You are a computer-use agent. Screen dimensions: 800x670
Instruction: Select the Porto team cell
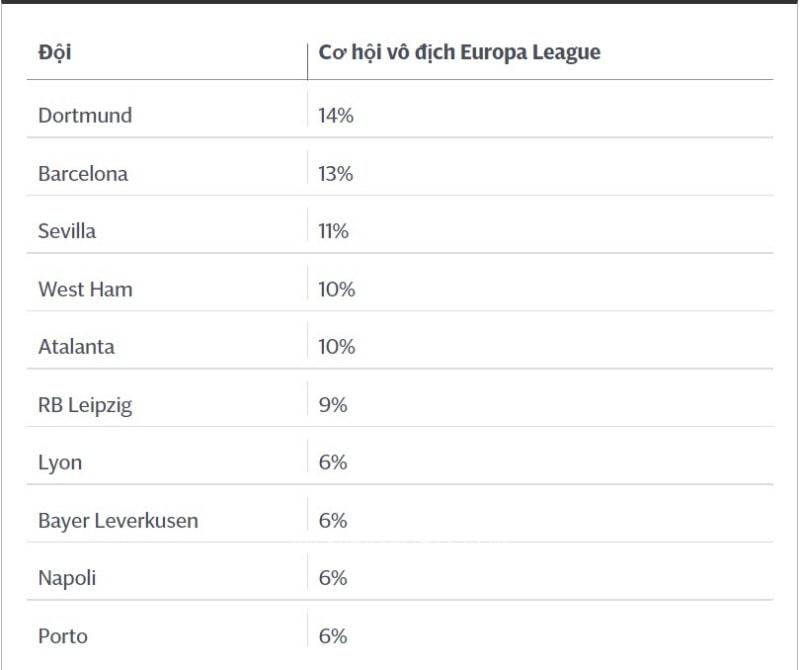pyautogui.click(x=63, y=636)
